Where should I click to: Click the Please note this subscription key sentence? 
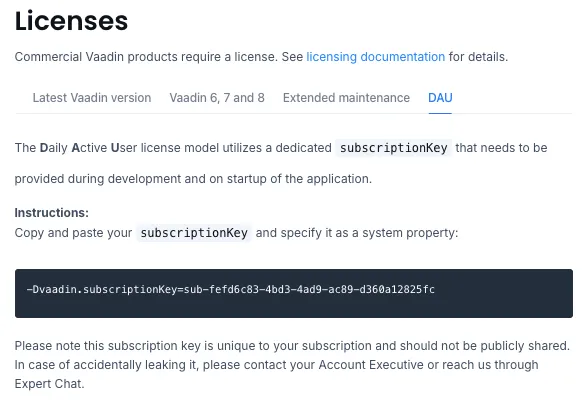coord(292,345)
